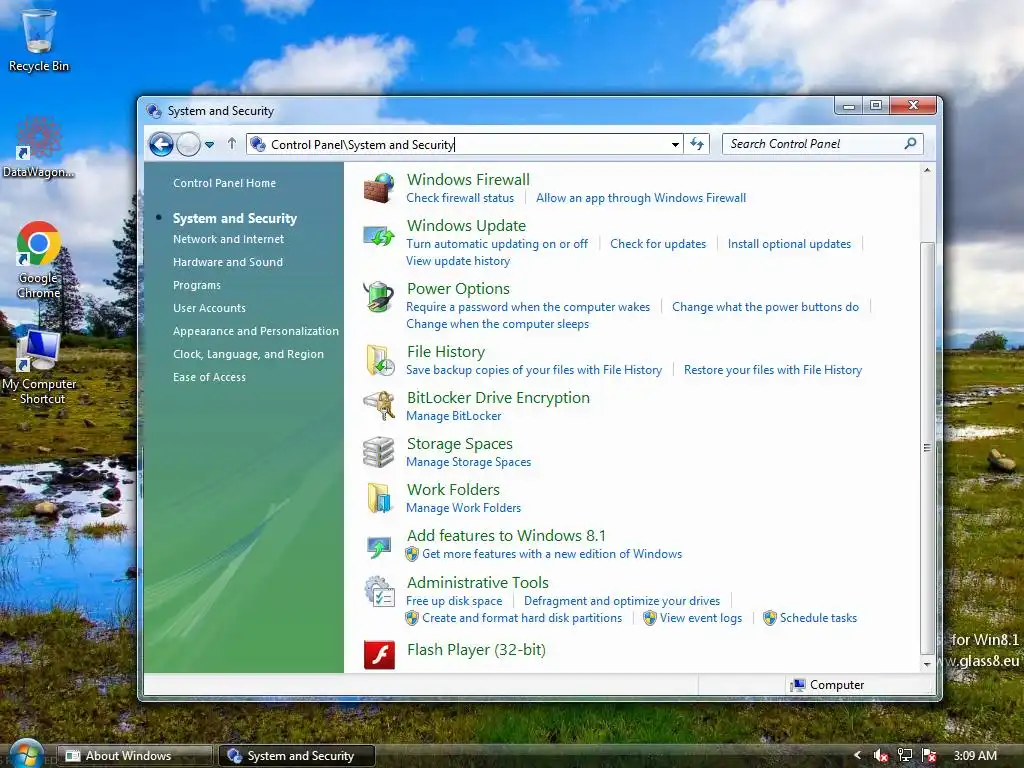Open My Computer Shortcut on desktop

(x=39, y=367)
